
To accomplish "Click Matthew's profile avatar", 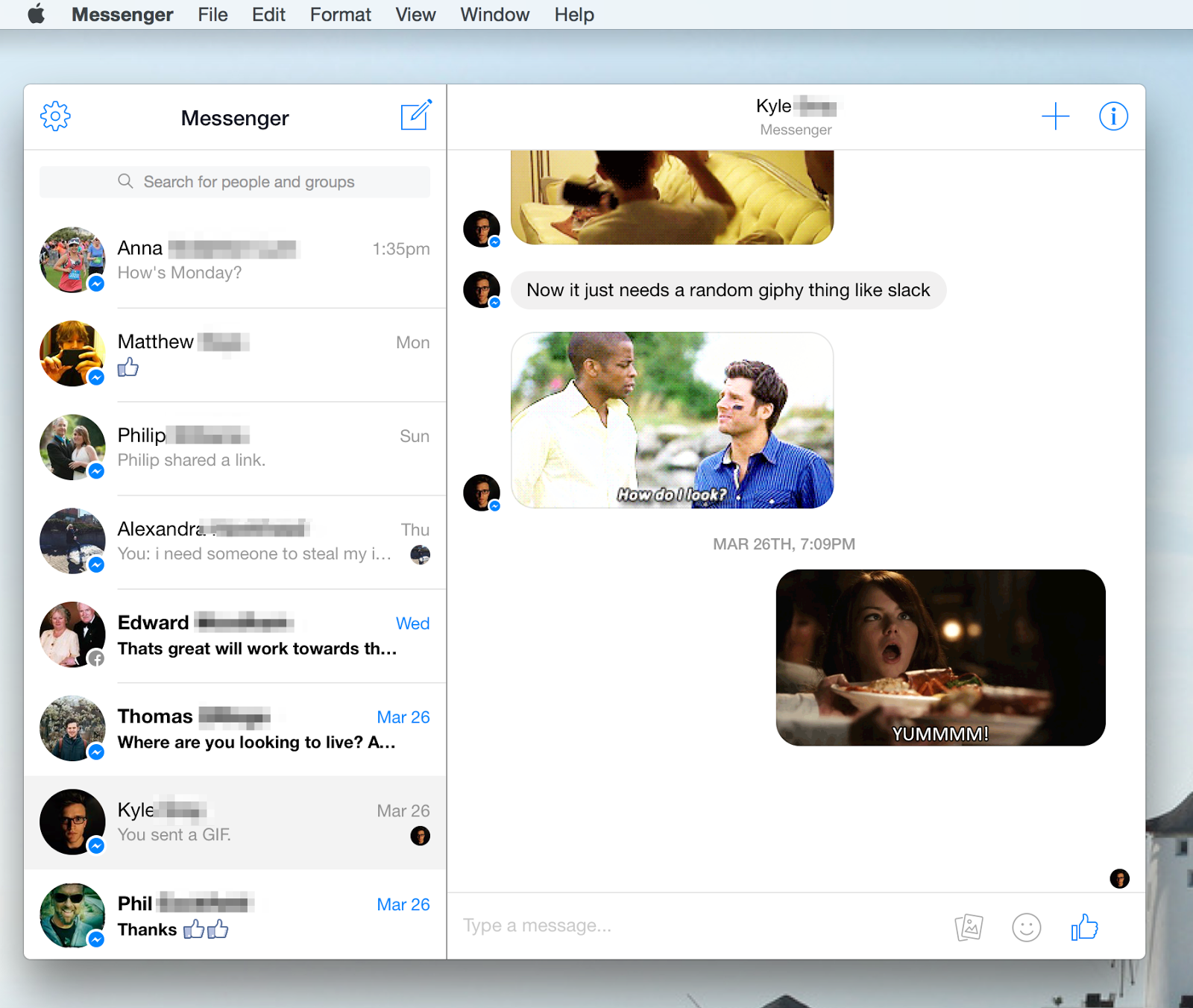I will 72,353.
